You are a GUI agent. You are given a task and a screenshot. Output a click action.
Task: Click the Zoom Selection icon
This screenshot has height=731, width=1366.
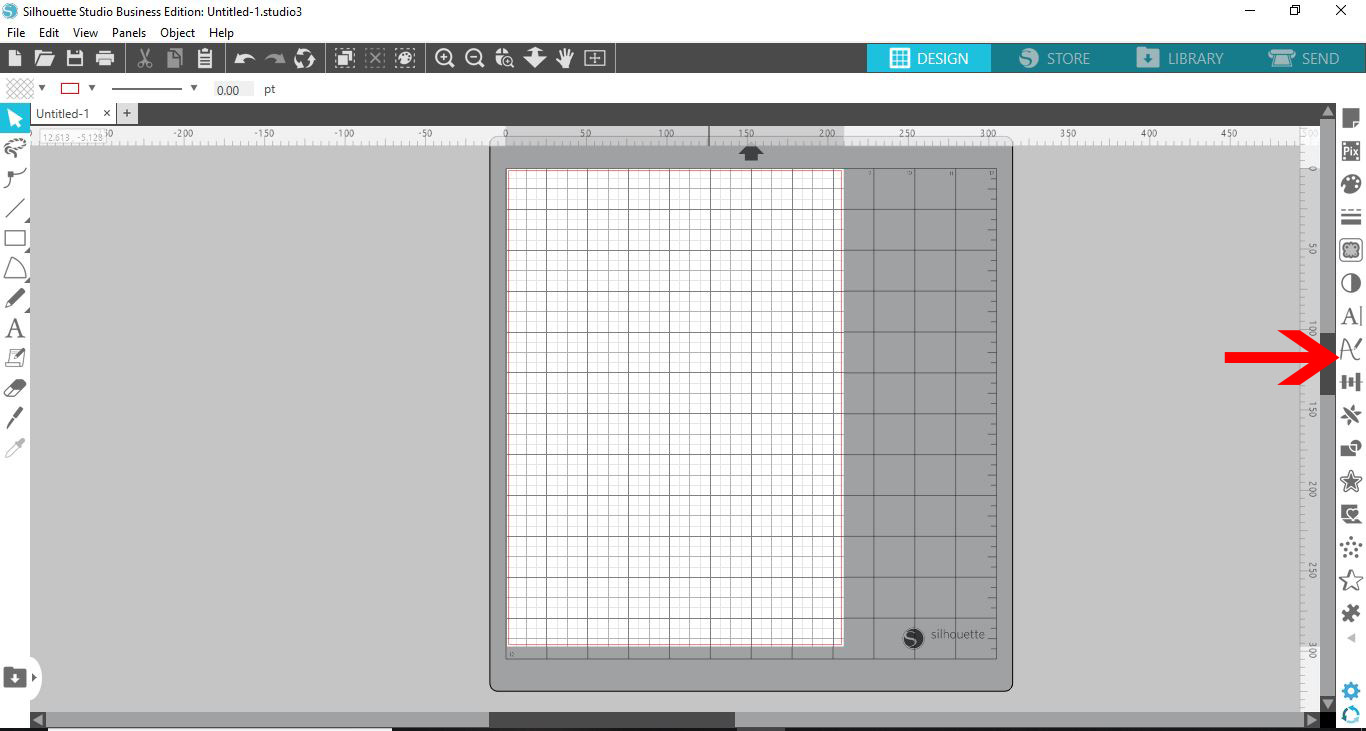tap(505, 58)
